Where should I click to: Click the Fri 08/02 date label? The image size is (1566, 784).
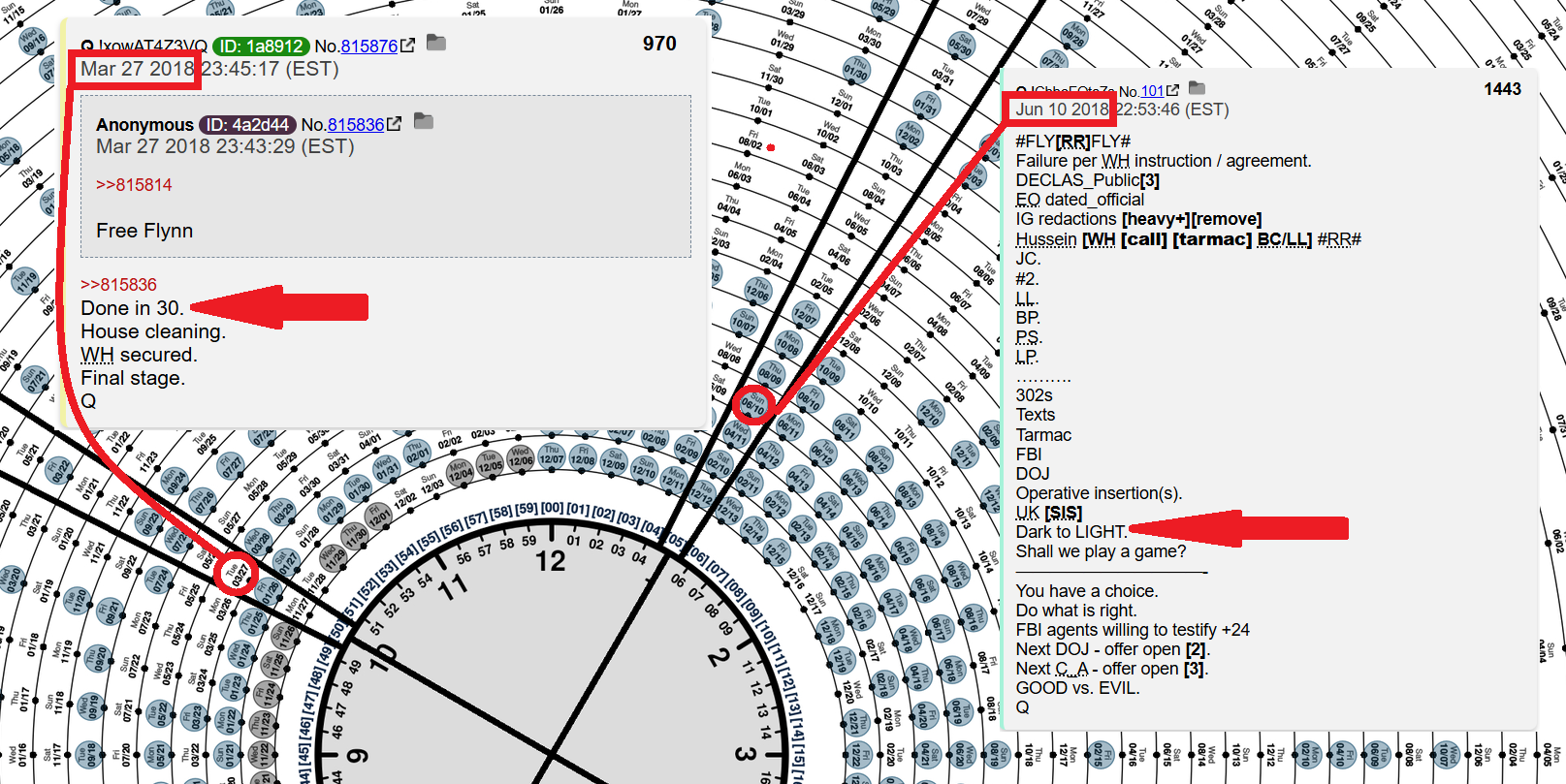point(751,140)
